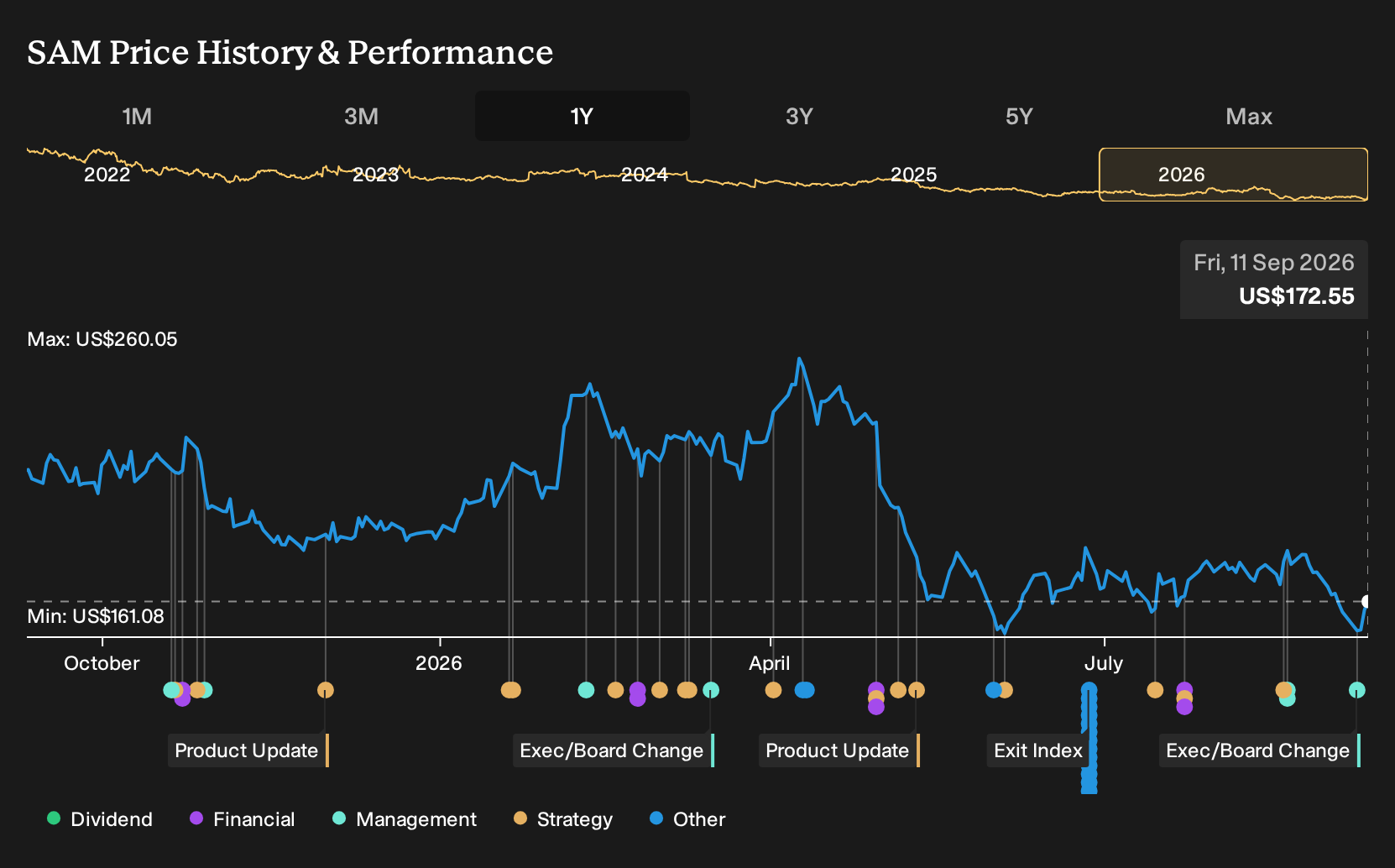Open the Exec/Board Change label near September
The image size is (1395, 868).
tap(1260, 750)
